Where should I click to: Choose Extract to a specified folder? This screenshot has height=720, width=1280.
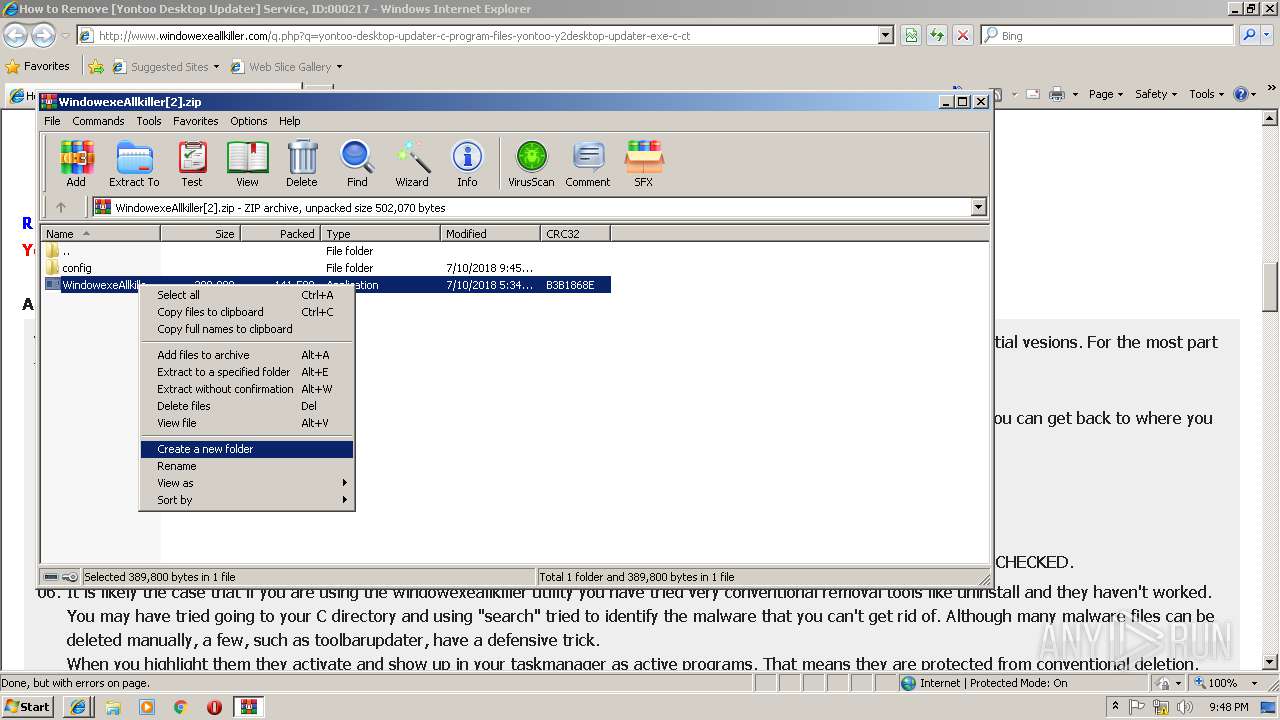(247, 372)
